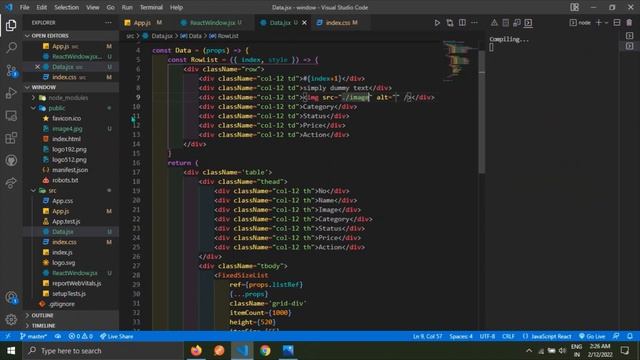Click the master branch indicator
Screen dimensions: 640x360
(34, 336)
